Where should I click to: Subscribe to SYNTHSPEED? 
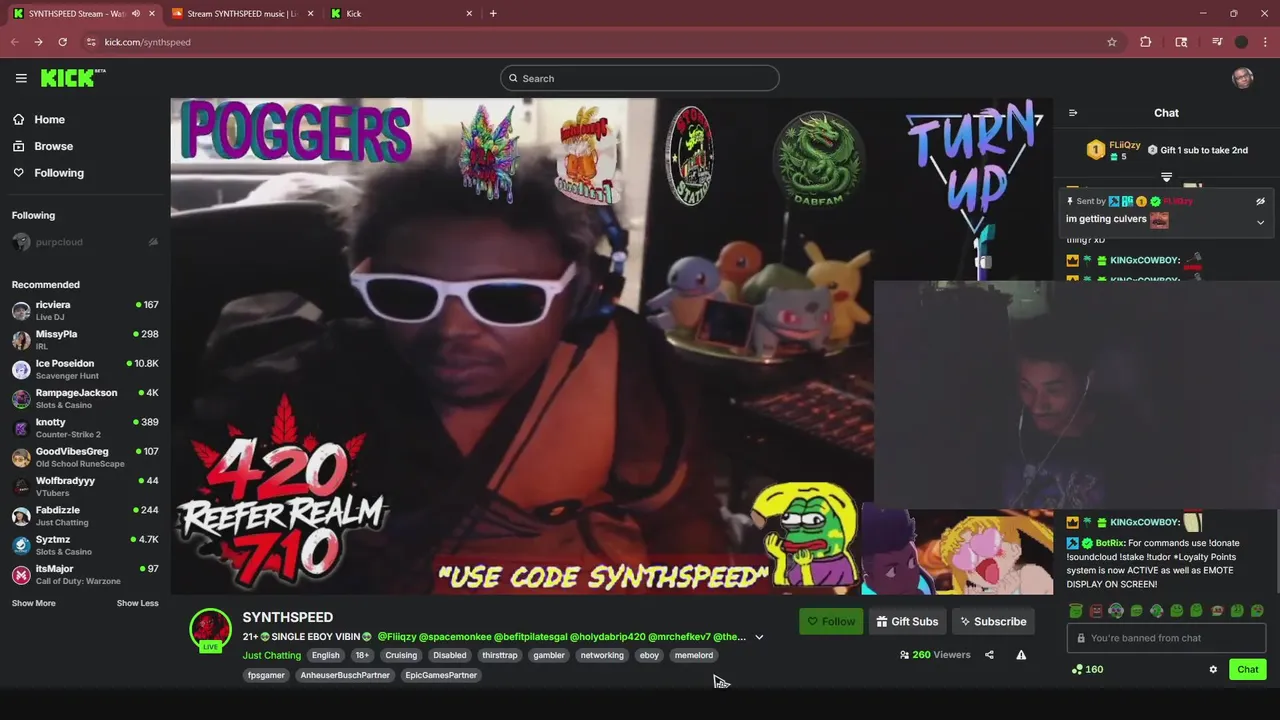pyautogui.click(x=993, y=621)
